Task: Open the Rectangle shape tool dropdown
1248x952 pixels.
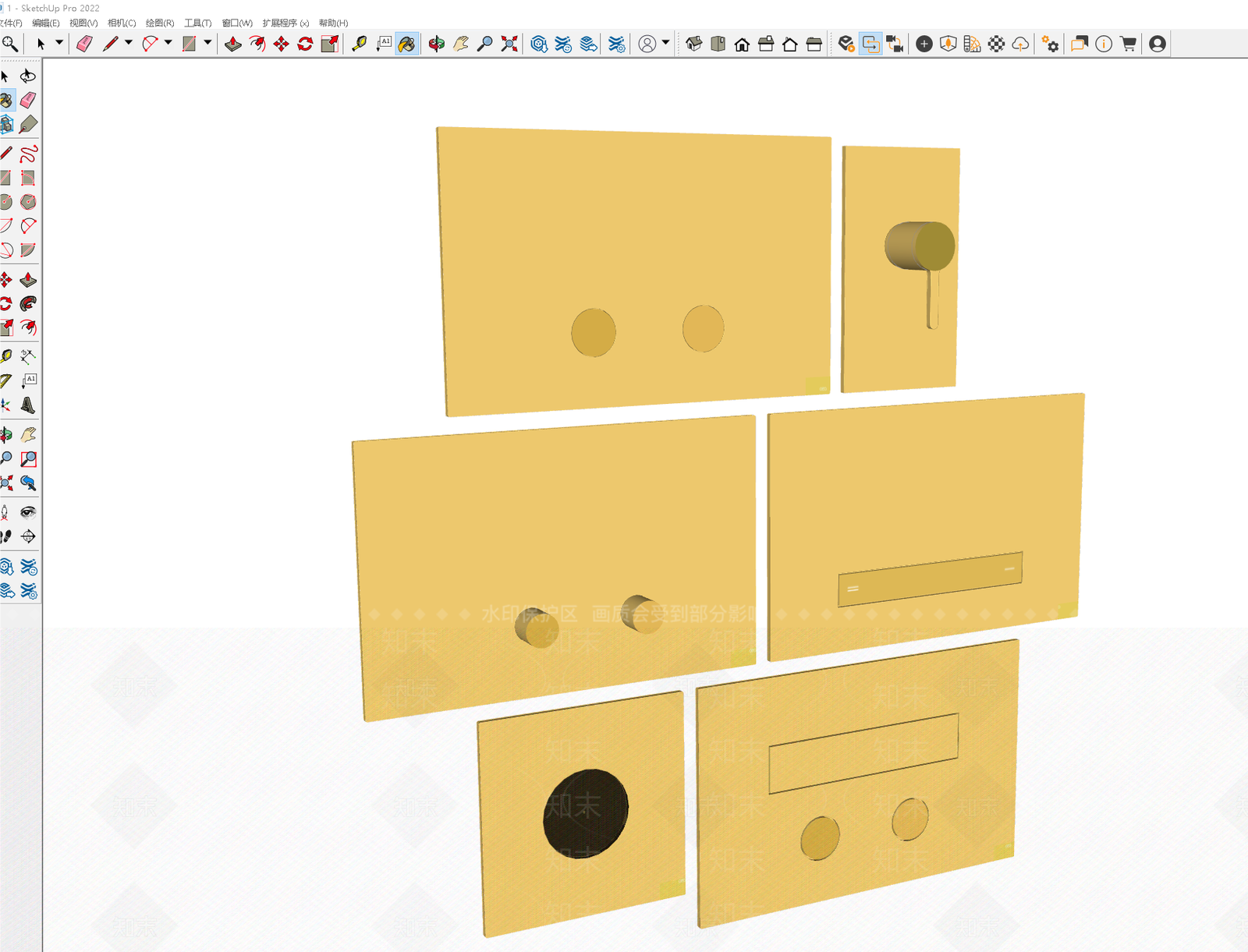Action: (x=207, y=43)
